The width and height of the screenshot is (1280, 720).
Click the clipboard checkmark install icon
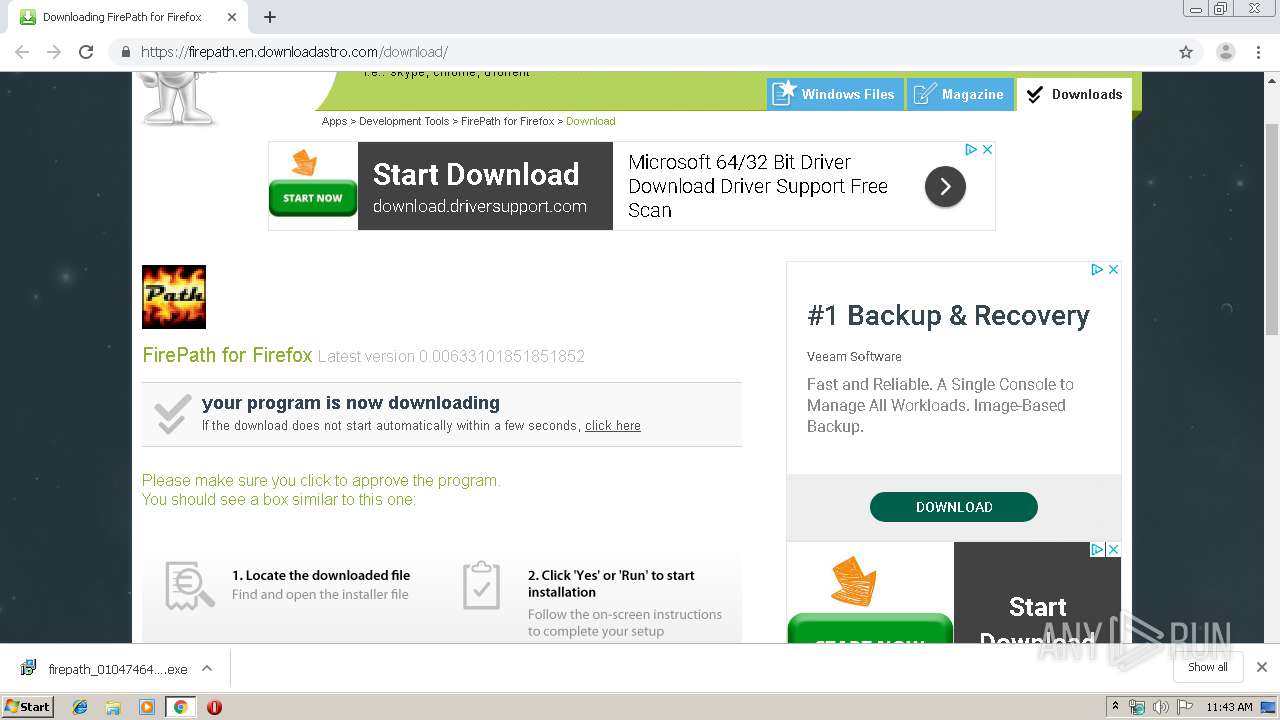click(481, 586)
